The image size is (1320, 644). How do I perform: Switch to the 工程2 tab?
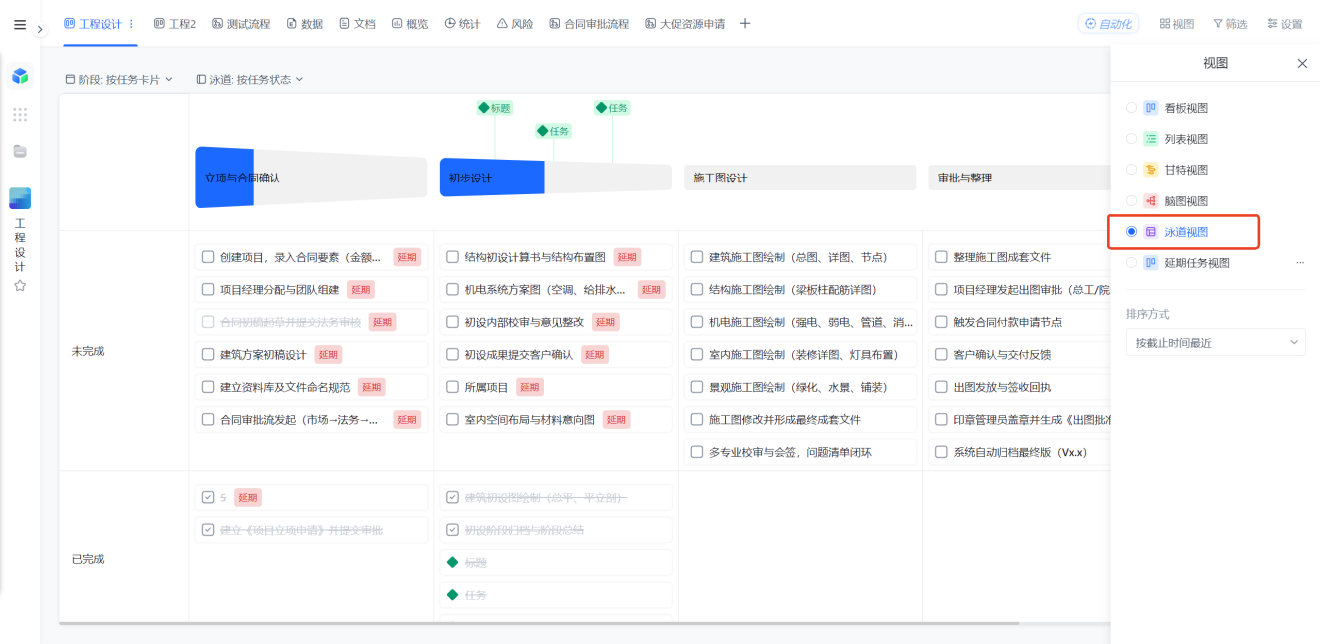[x=174, y=24]
